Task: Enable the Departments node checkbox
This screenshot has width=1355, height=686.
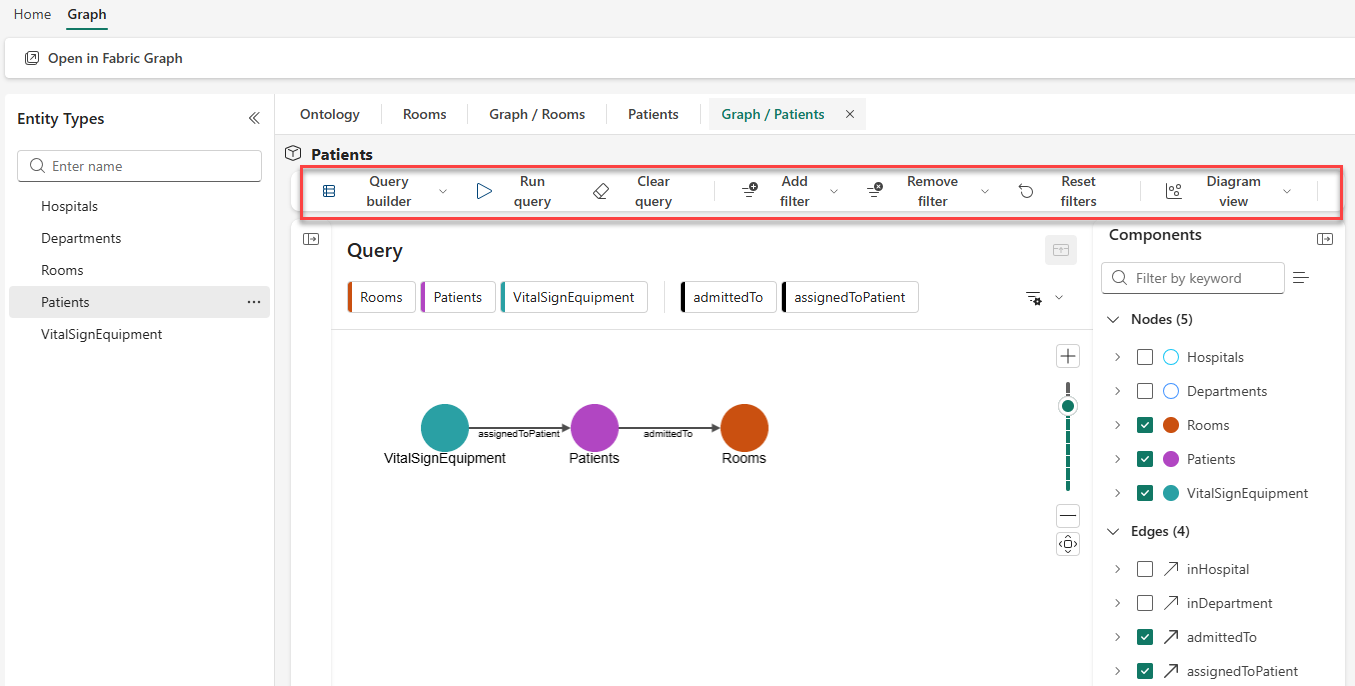Action: tap(1145, 391)
